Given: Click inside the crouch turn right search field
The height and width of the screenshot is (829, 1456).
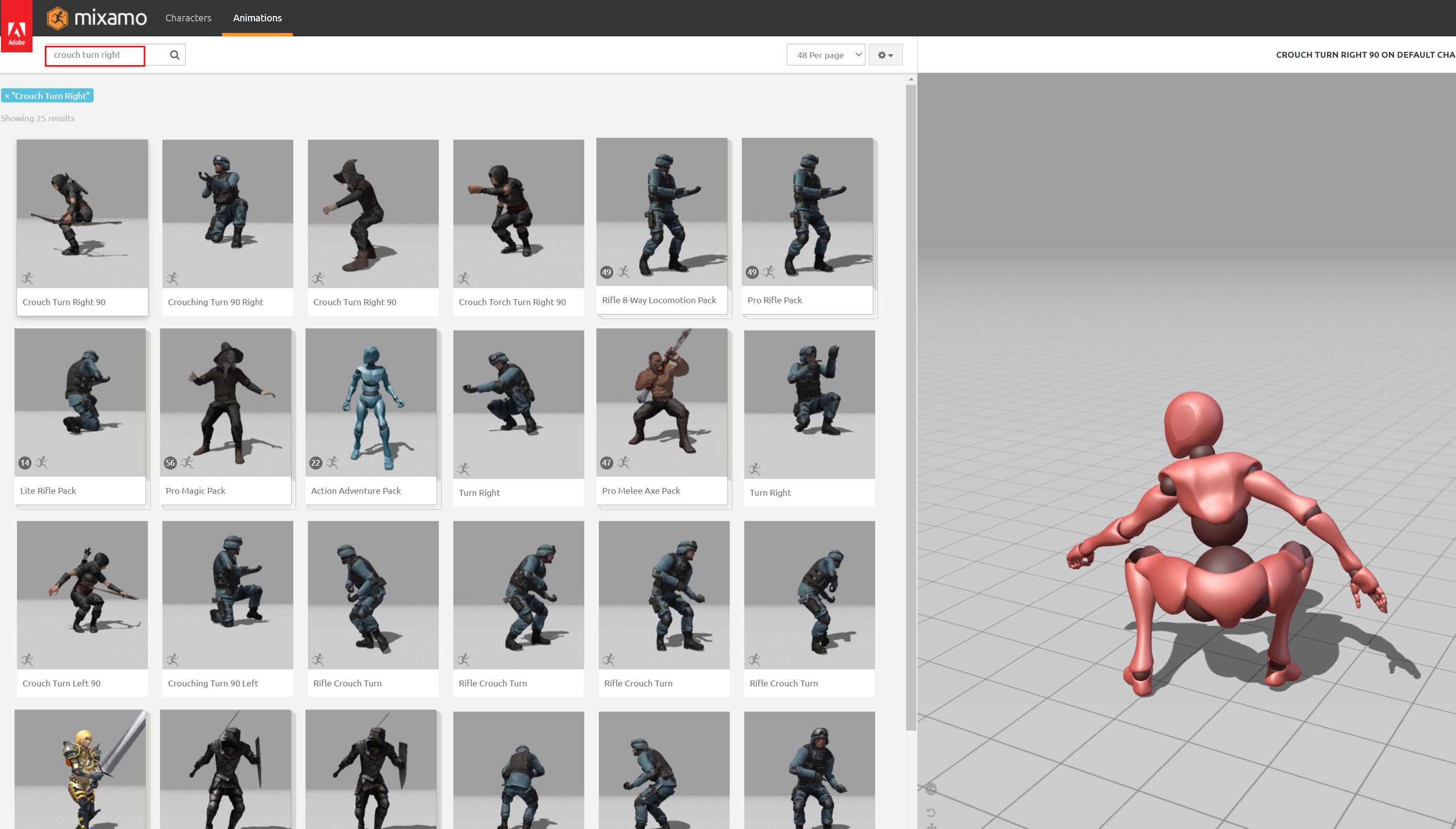Looking at the screenshot, I should pos(95,55).
